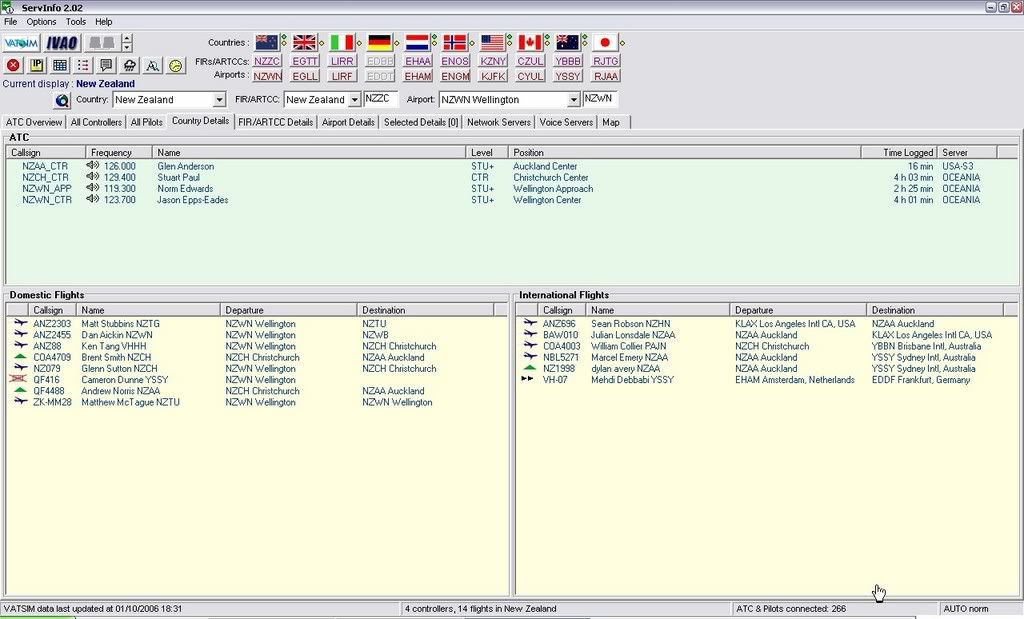
Task: Expand the FIR/ARTCC dropdown list
Action: 354,100
